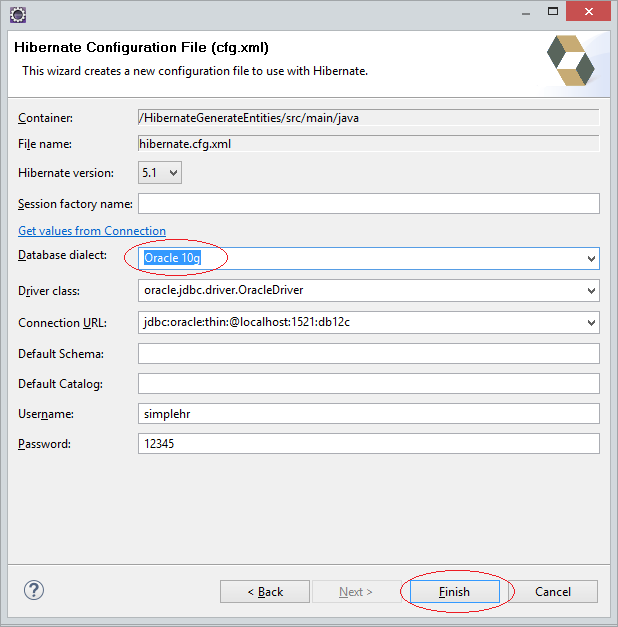Open the help question mark icon
Viewport: 618px width, 627px height.
pos(34,590)
